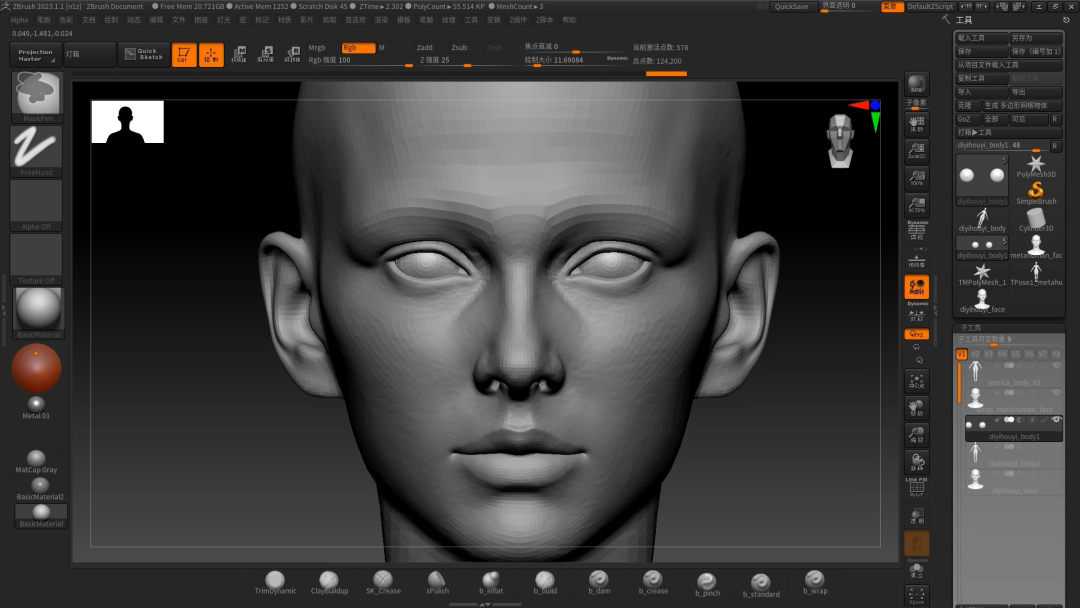Click the Edit mode button
The image size is (1080, 608).
click(x=184, y=55)
